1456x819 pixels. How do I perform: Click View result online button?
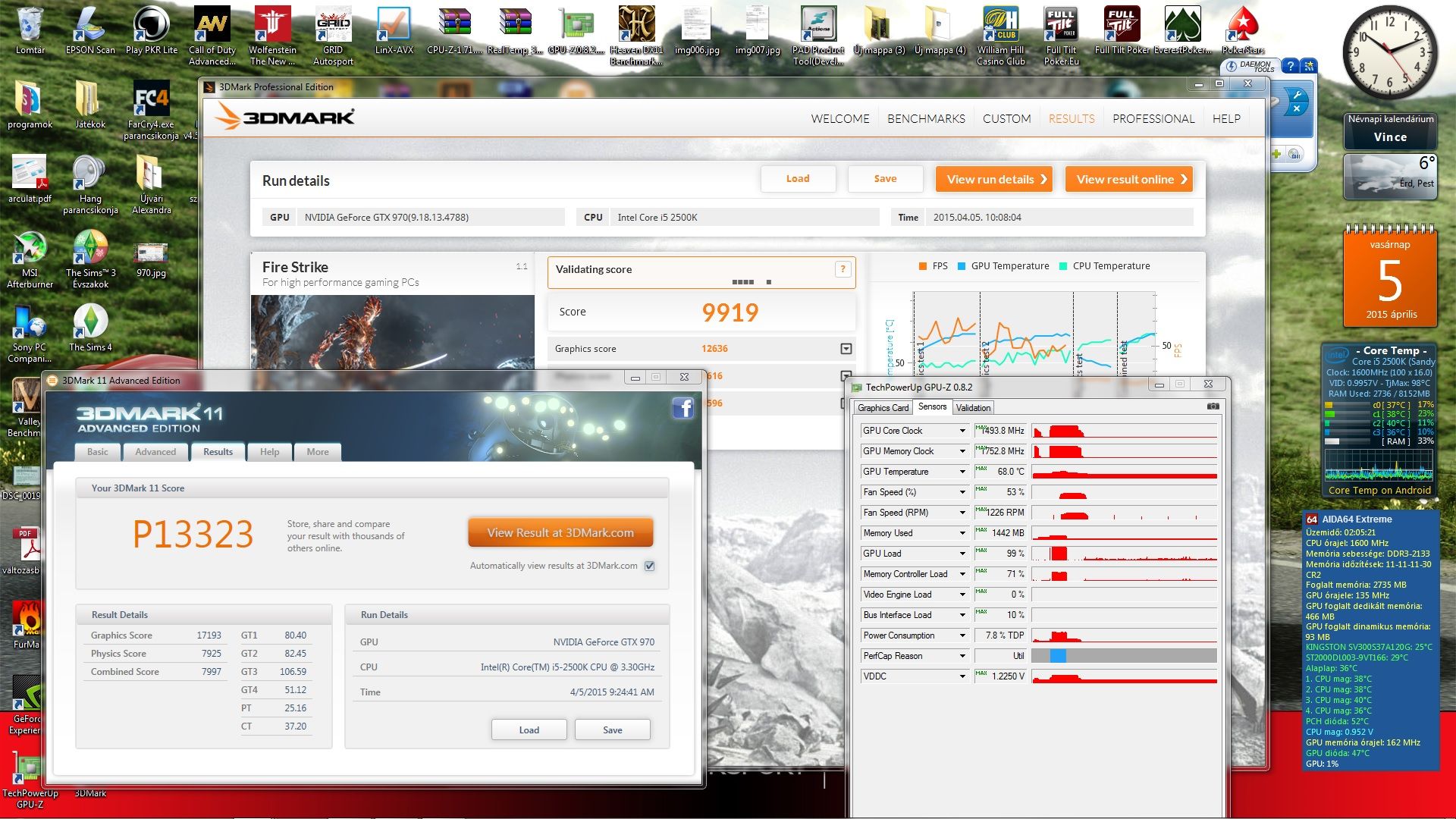point(1129,179)
